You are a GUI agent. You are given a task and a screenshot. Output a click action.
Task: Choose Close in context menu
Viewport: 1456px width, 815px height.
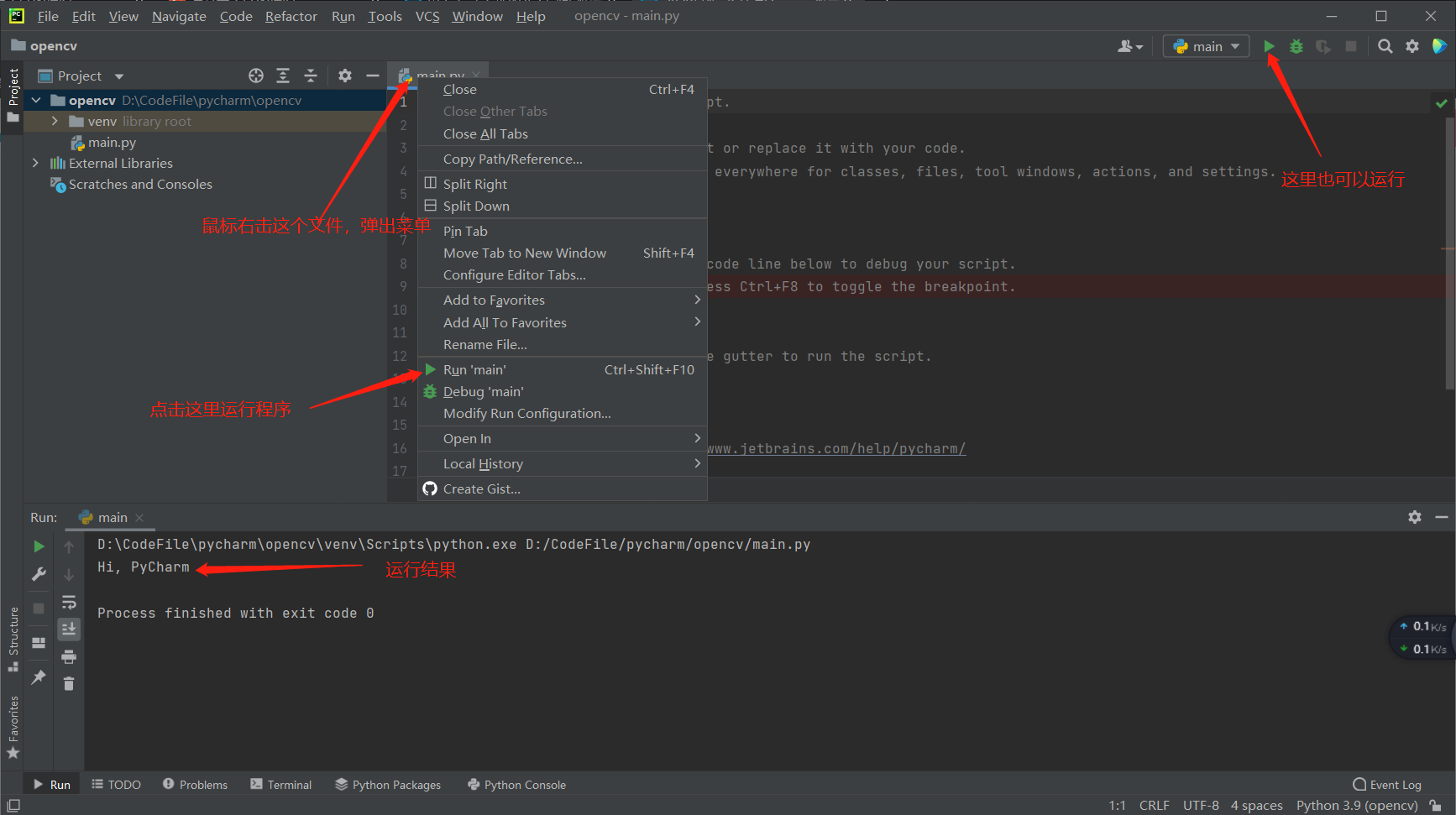coord(563,89)
